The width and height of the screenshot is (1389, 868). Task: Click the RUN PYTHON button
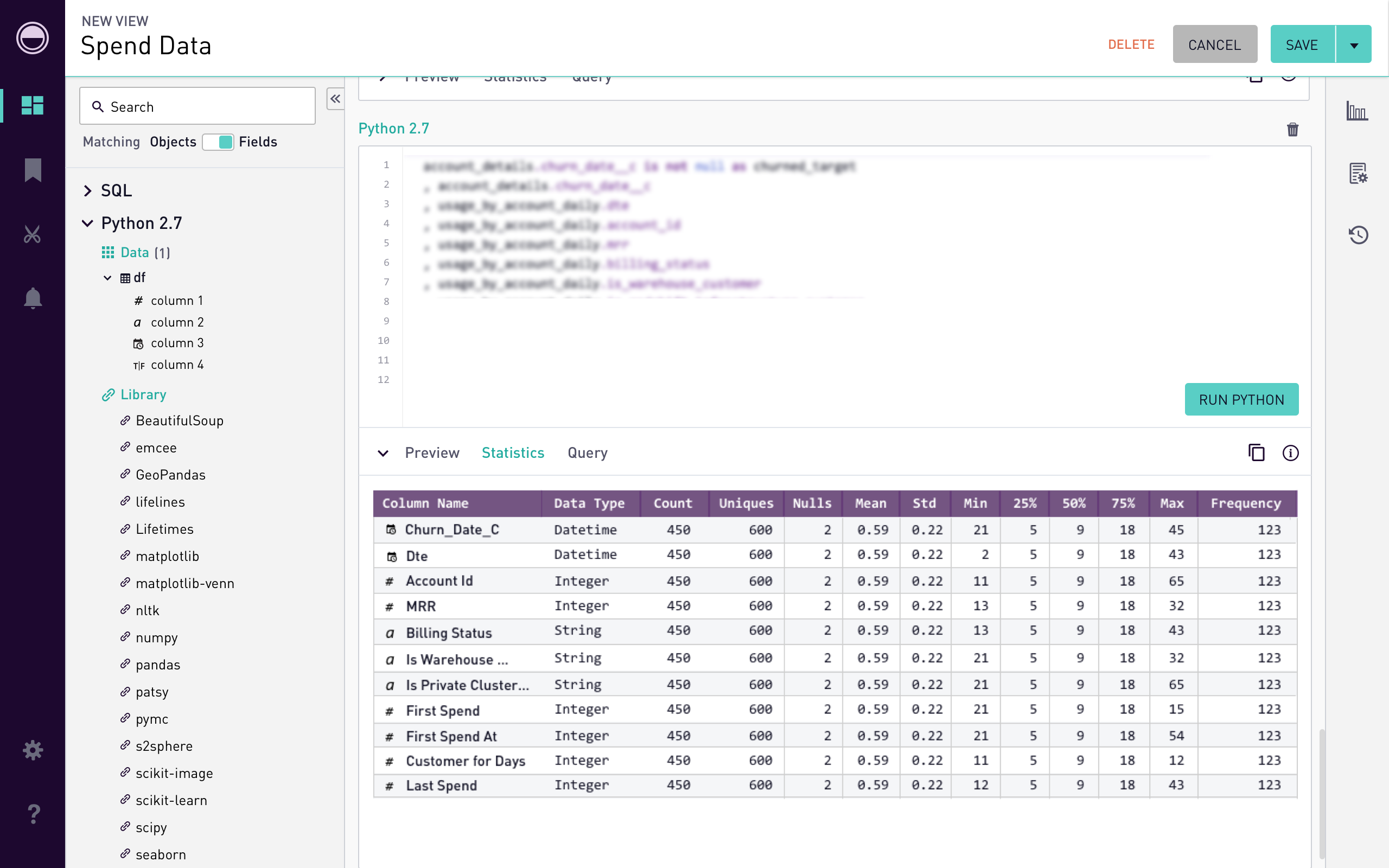click(x=1241, y=400)
